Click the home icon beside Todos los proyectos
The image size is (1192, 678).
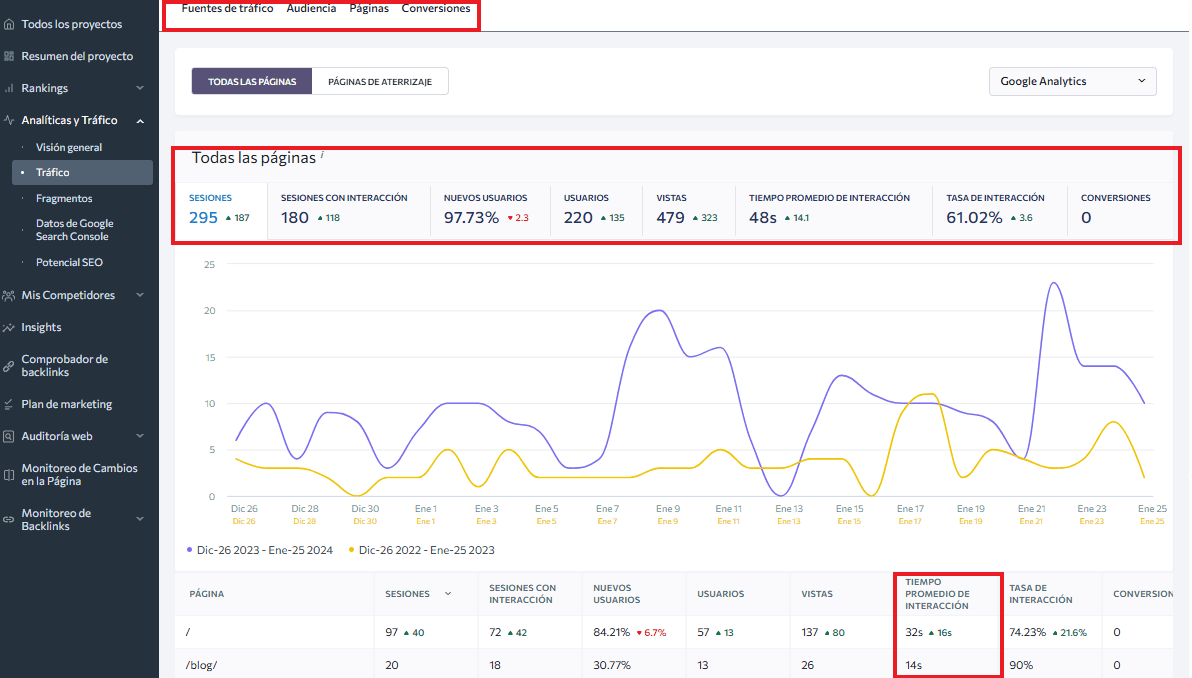pos(9,24)
